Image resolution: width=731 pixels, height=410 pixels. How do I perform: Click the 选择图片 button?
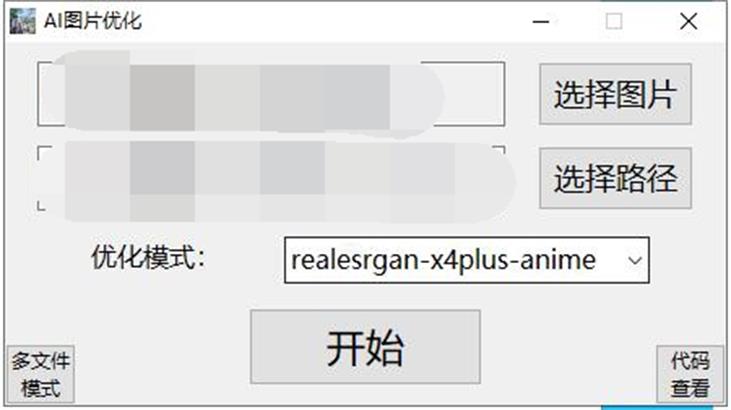pos(615,94)
